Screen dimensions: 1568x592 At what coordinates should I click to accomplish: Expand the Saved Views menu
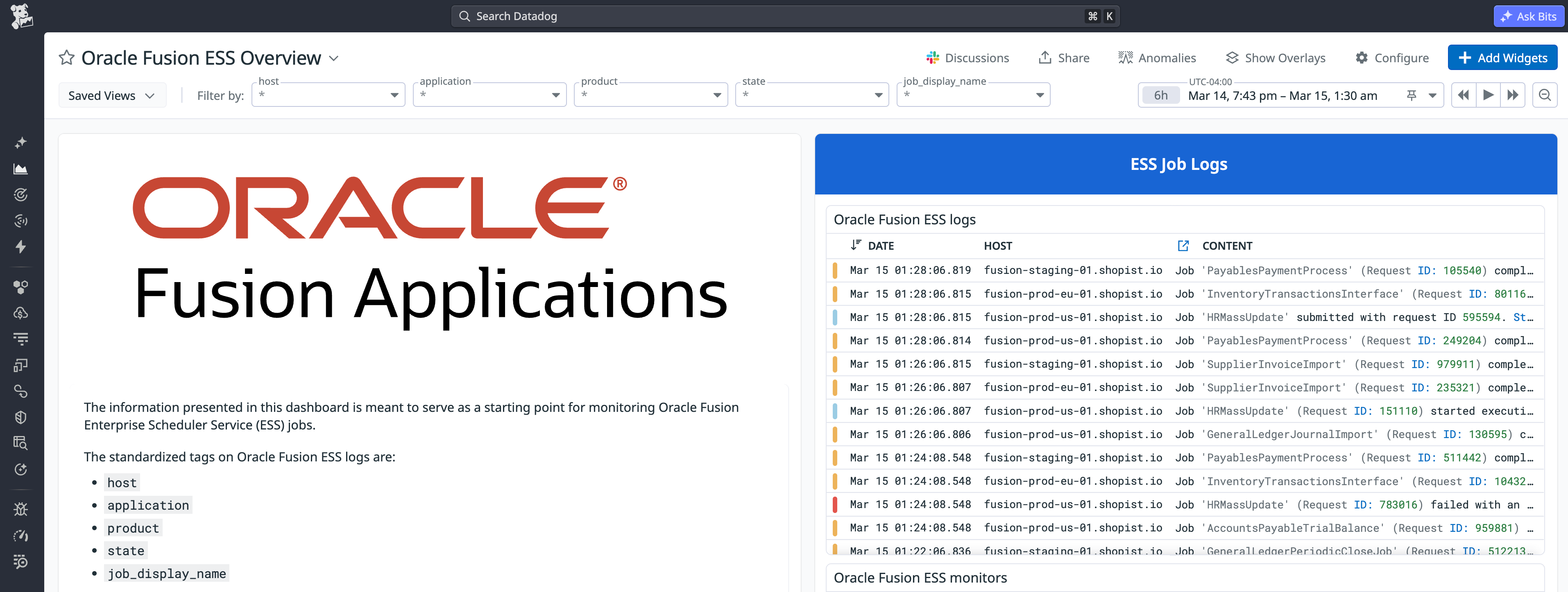pos(112,95)
